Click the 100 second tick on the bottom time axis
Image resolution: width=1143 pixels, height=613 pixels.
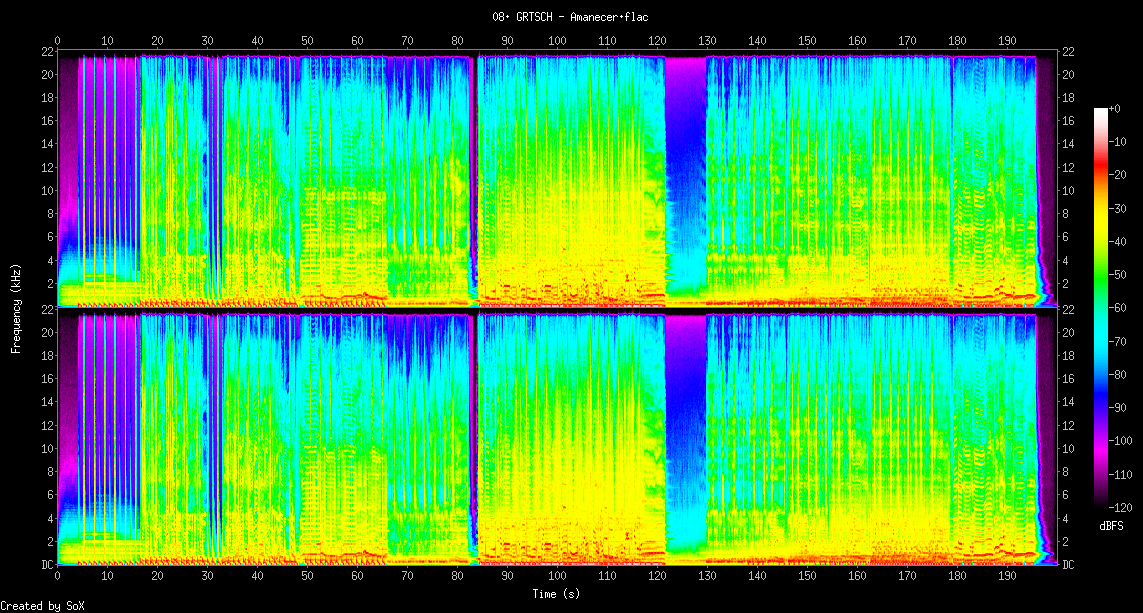tap(557, 577)
